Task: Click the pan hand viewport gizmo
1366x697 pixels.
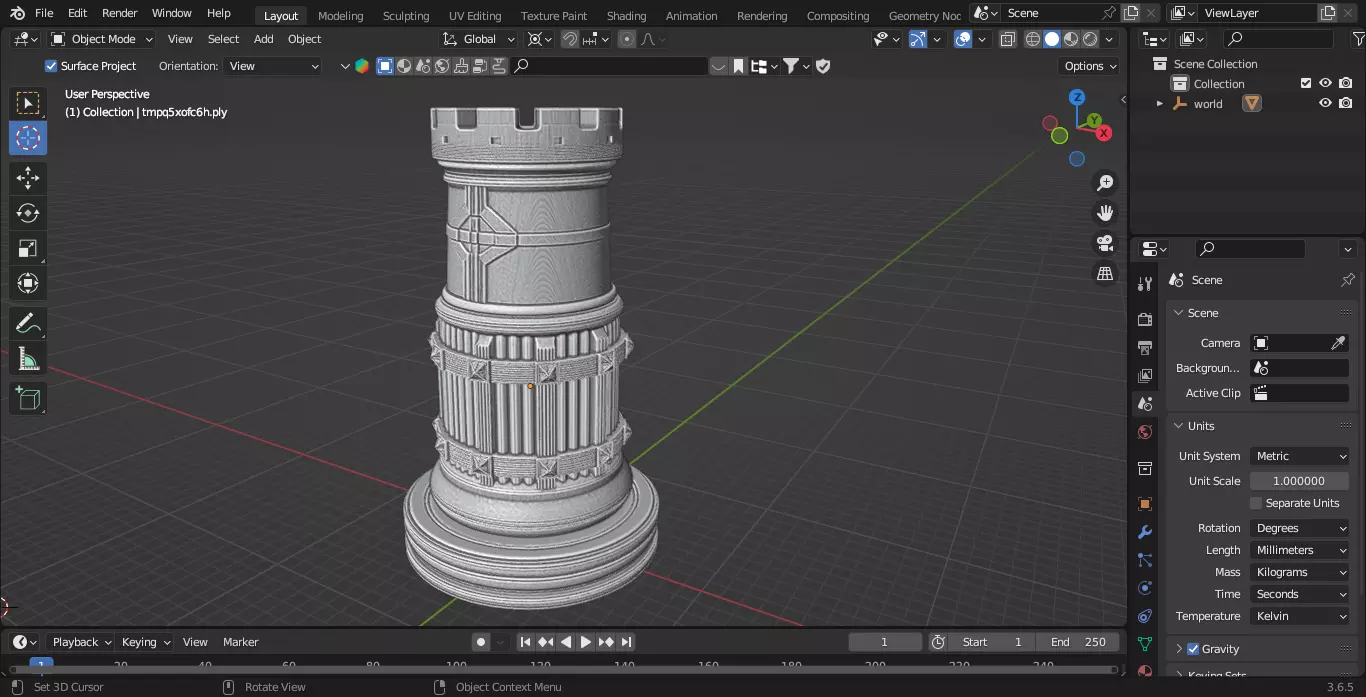Action: coord(1105,213)
